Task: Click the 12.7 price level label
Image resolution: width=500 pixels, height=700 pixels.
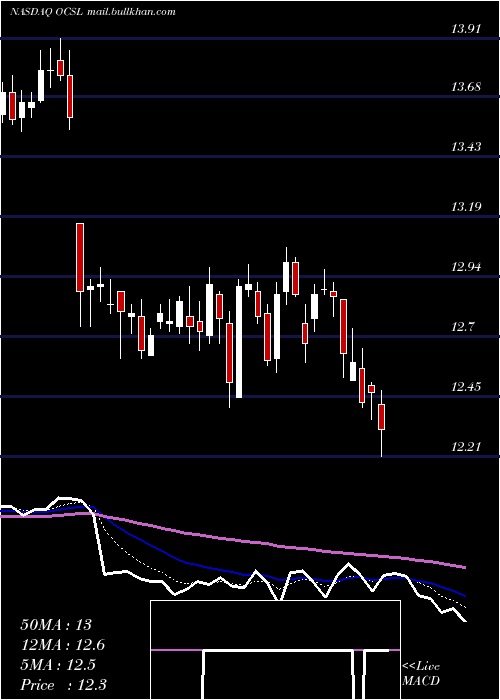Action: 462,327
